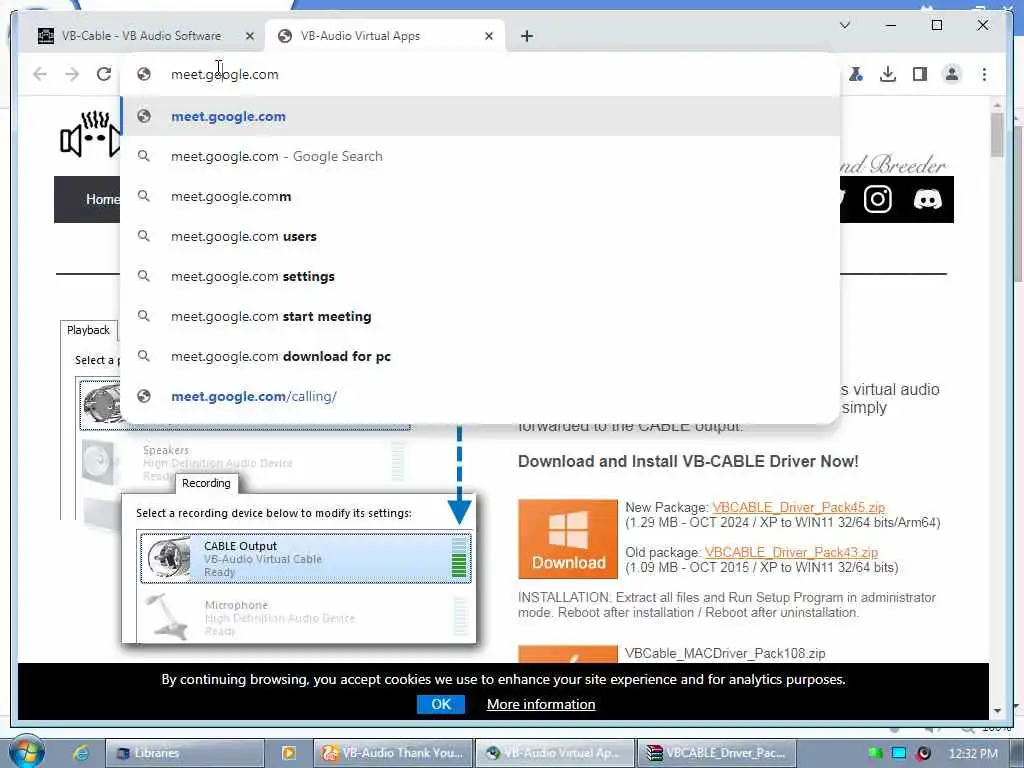1024x768 pixels.
Task: Choose 'meet.google.com start meeting' suggestion
Action: tap(480, 316)
